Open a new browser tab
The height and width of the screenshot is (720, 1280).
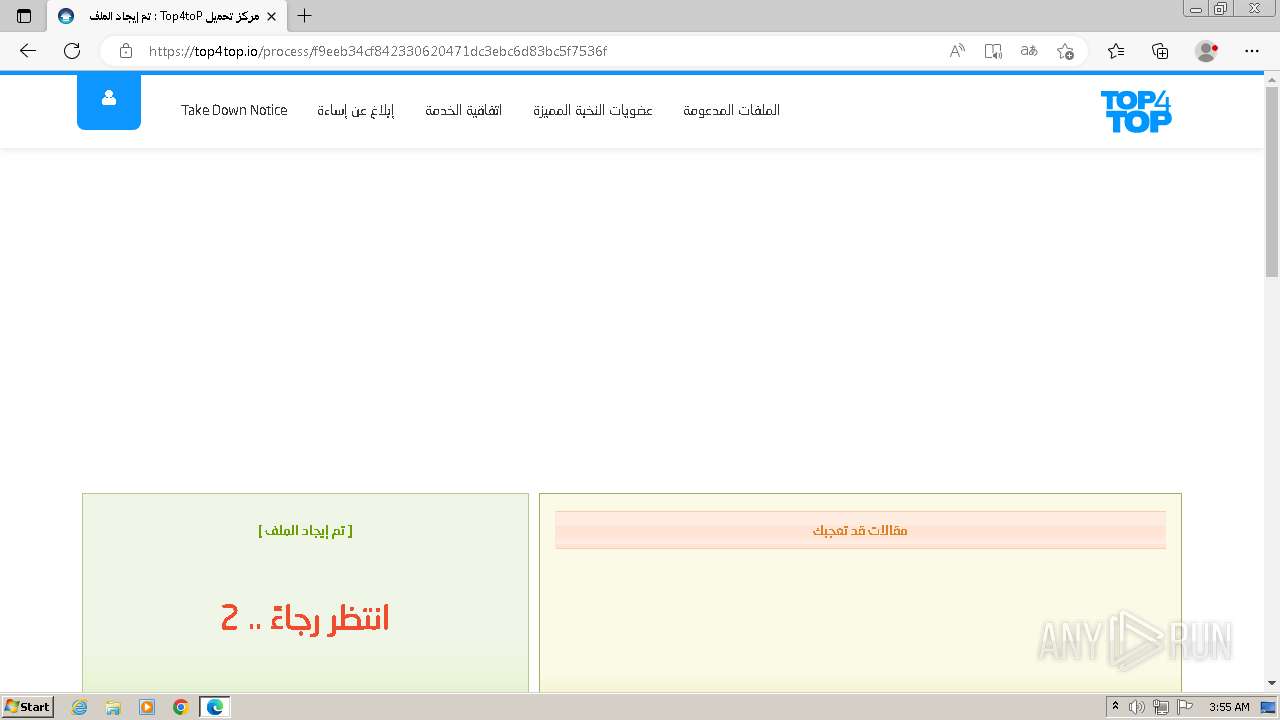coord(305,16)
